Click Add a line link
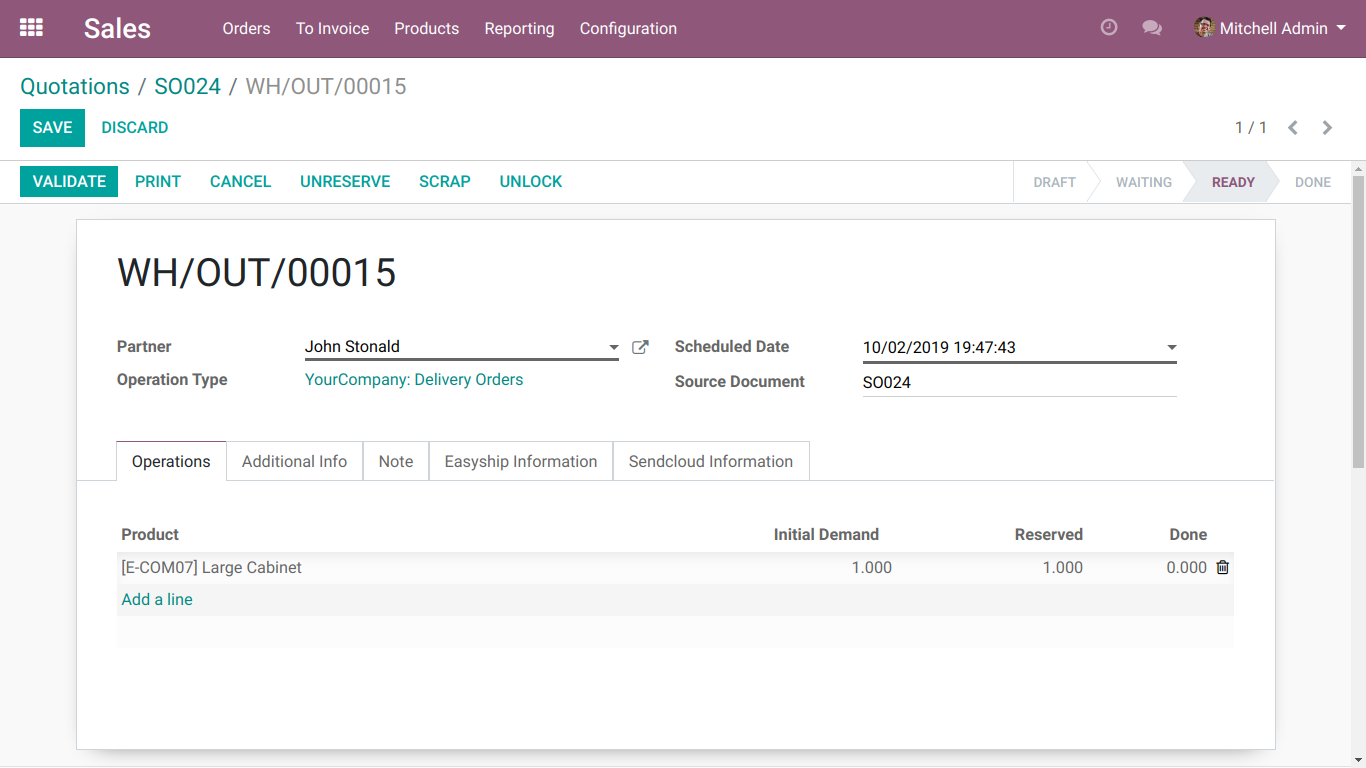This screenshot has width=1366, height=768. 157,599
